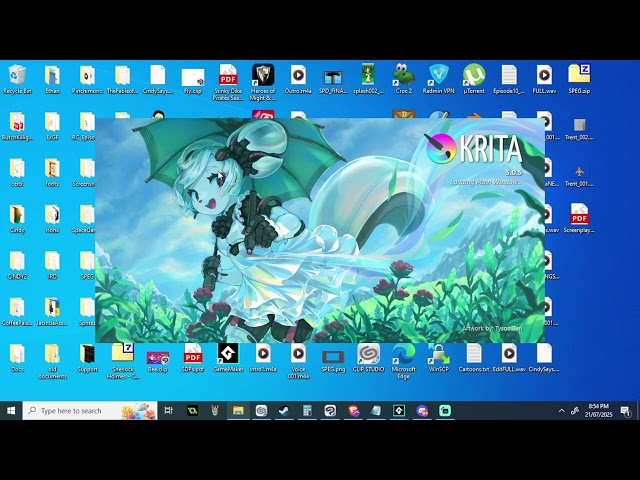Open Calculator from the taskbar
This screenshot has height=480, width=640.
[307, 411]
